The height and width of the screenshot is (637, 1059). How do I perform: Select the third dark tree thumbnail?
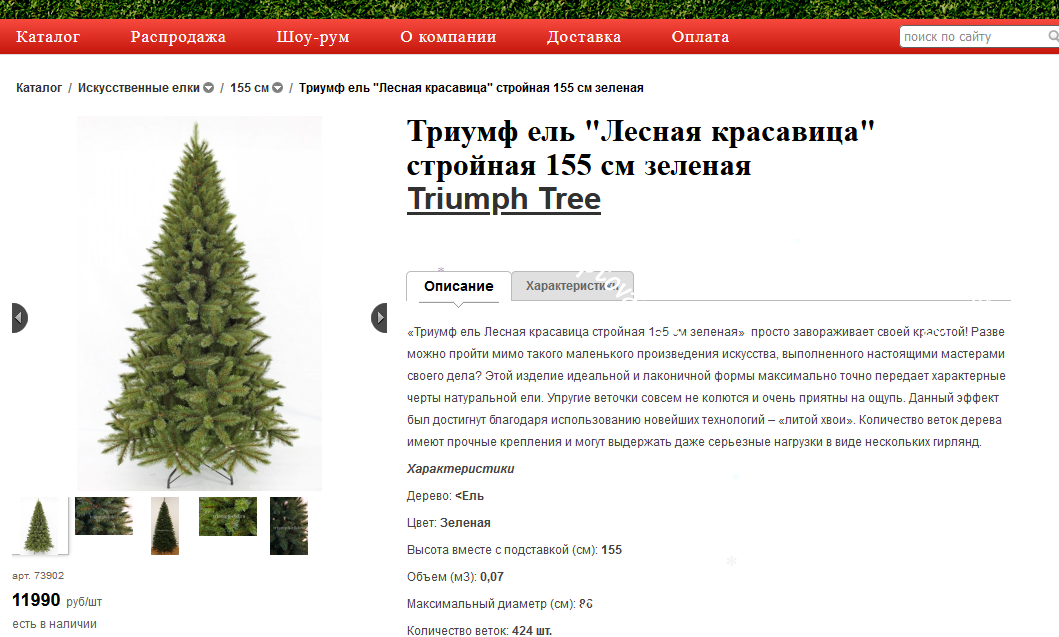(x=165, y=526)
